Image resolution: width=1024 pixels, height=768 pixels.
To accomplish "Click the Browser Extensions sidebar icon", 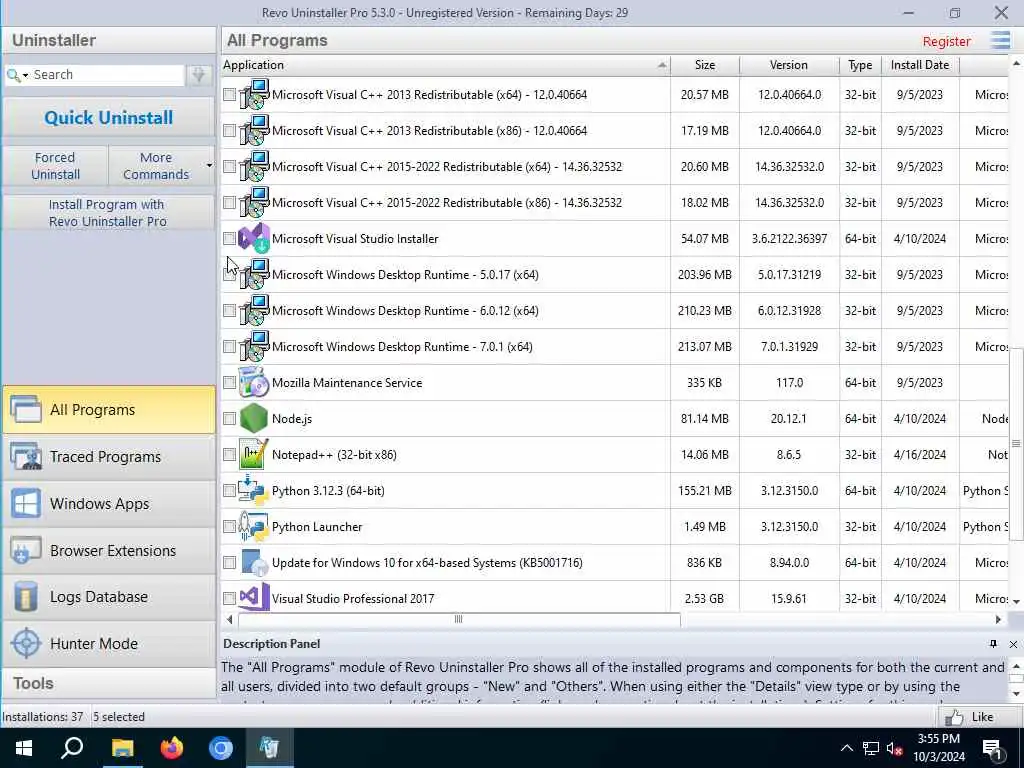I will point(25,551).
